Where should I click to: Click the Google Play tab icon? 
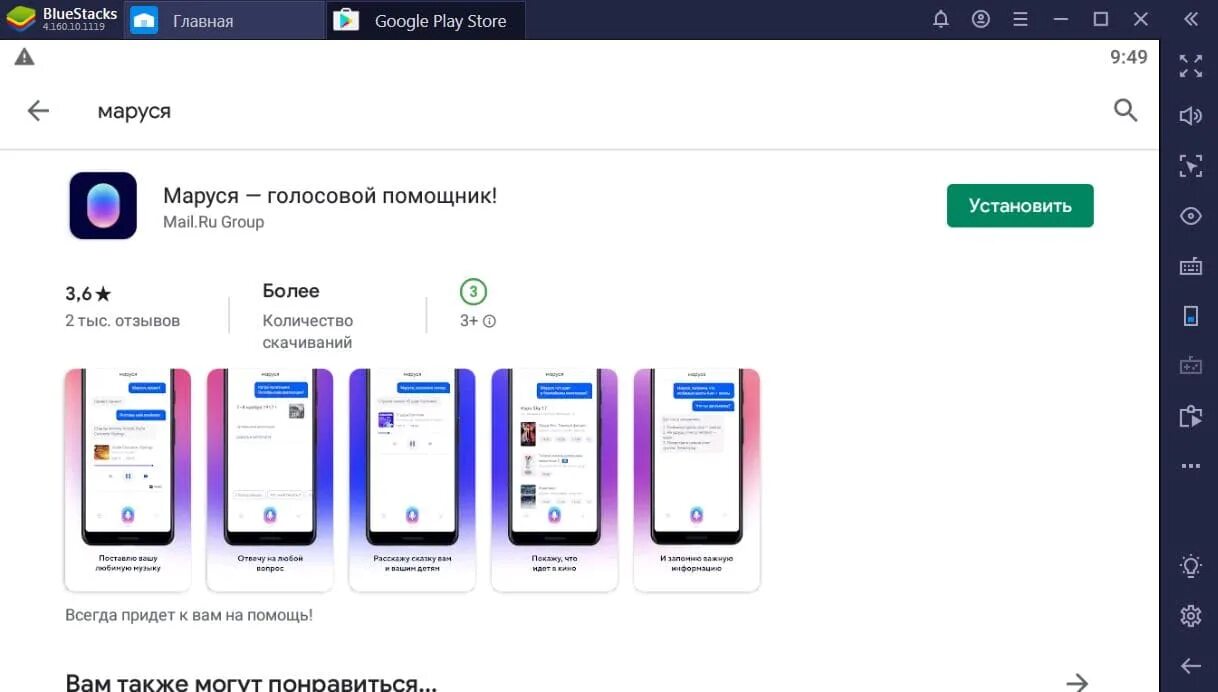346,20
